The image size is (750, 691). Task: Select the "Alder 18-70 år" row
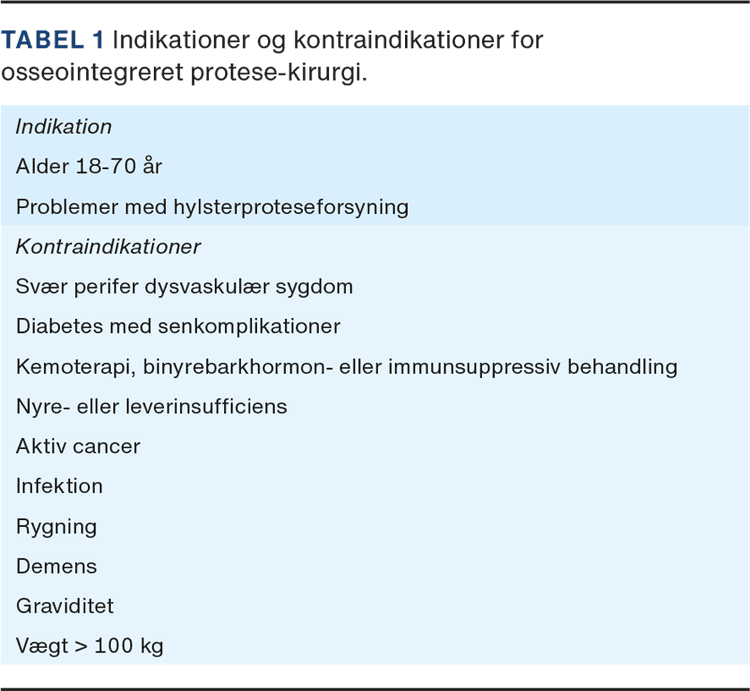coord(89,167)
